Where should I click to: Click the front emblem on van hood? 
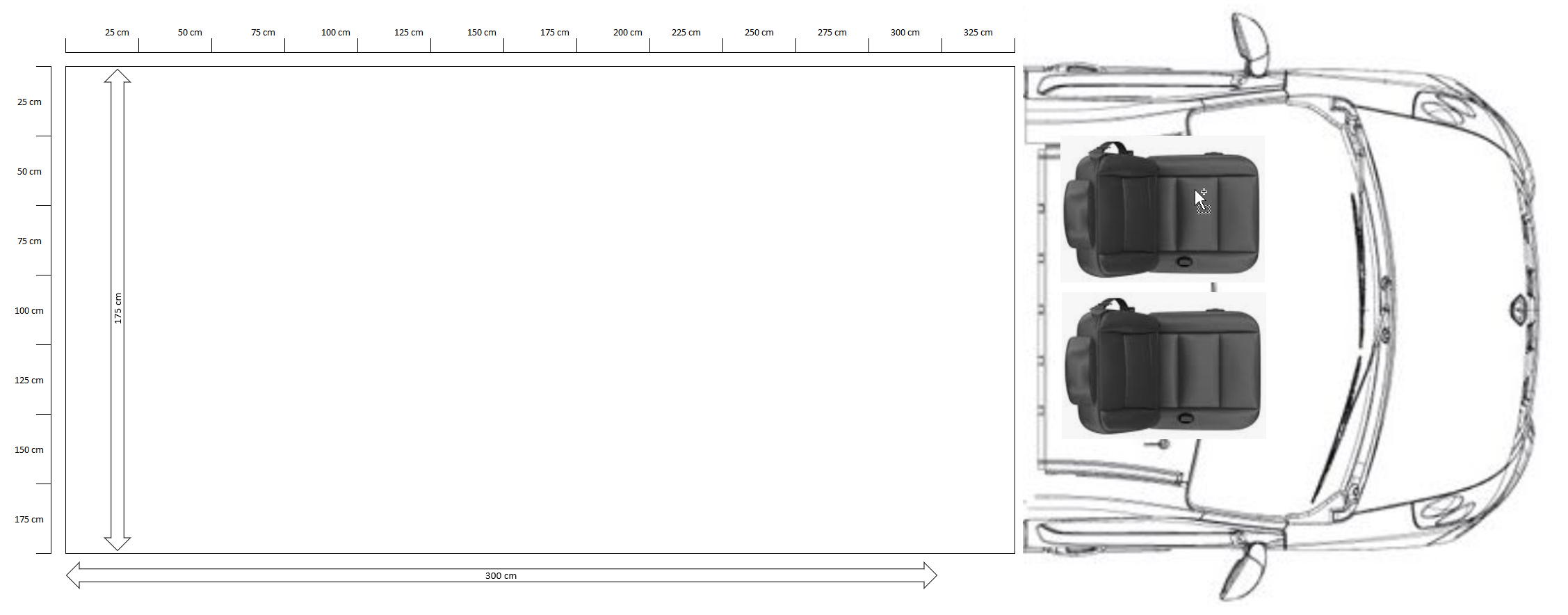[x=1518, y=307]
